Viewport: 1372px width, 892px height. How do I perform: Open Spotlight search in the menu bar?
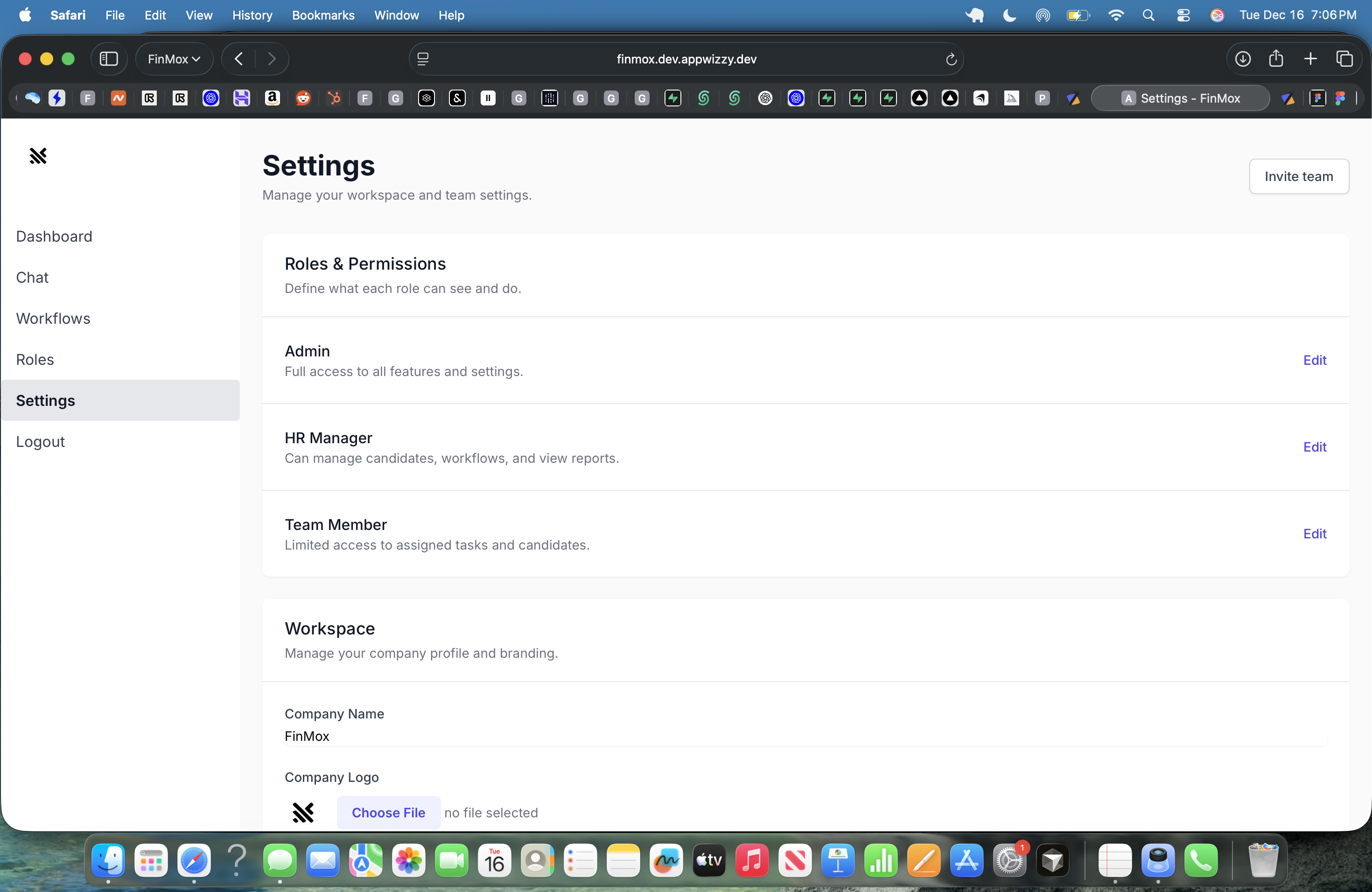click(x=1148, y=15)
